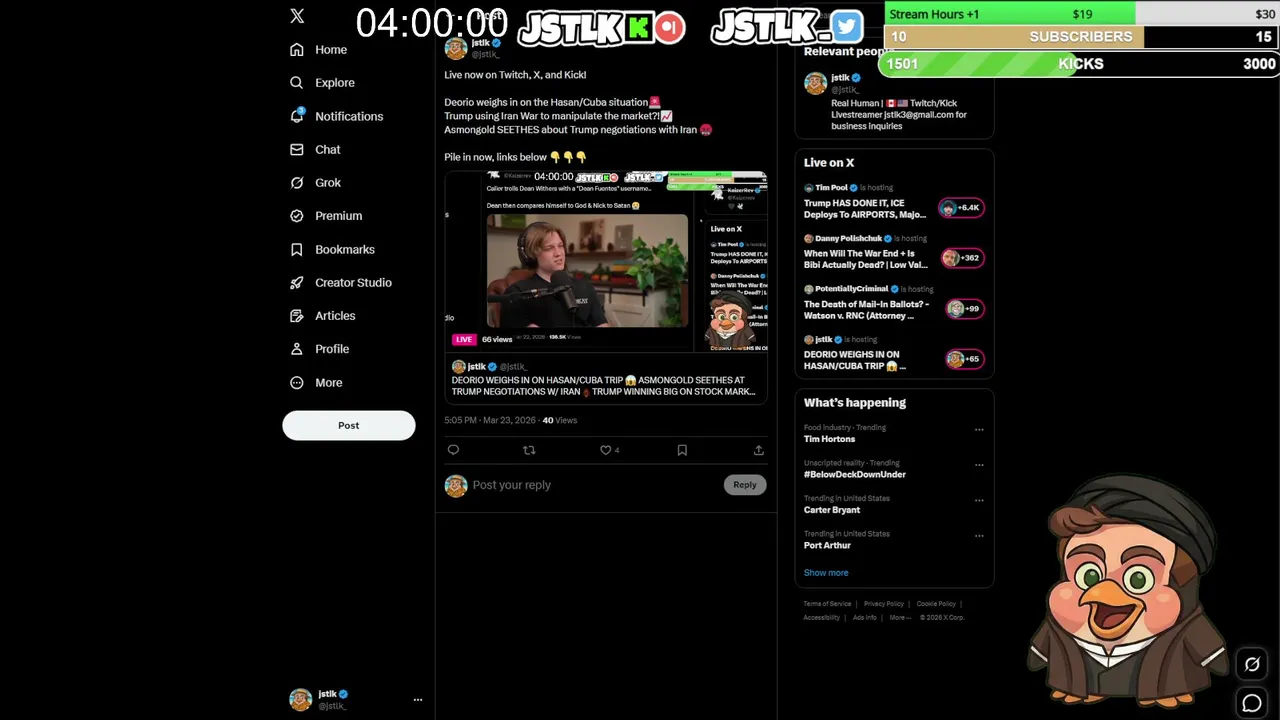1280x720 pixels.
Task: Open account menu dots beside jstlk
Action: tap(418, 700)
